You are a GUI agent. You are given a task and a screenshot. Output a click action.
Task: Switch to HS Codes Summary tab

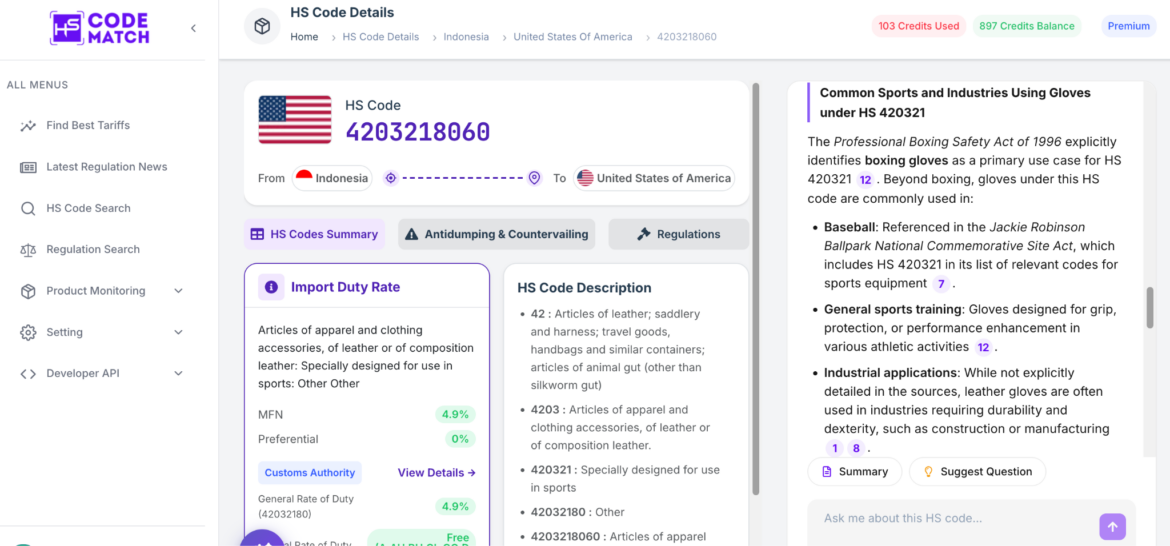tap(314, 234)
